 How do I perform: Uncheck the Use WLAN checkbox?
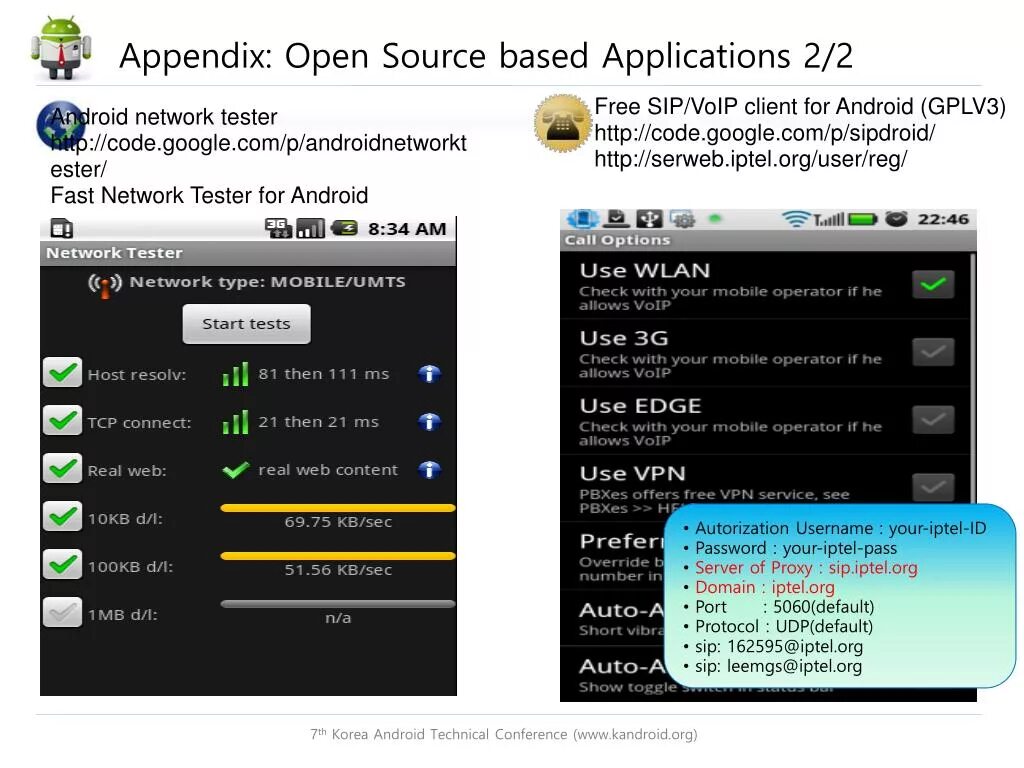[933, 284]
